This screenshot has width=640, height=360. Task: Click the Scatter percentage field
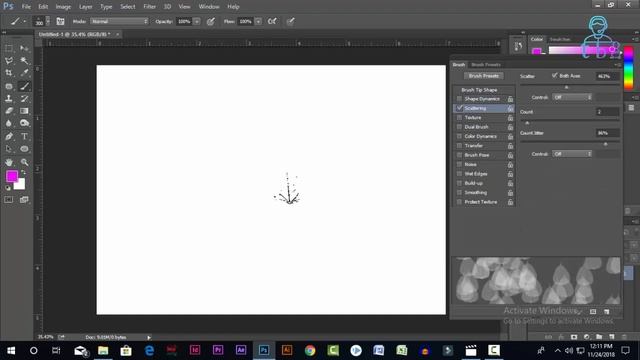click(608, 76)
